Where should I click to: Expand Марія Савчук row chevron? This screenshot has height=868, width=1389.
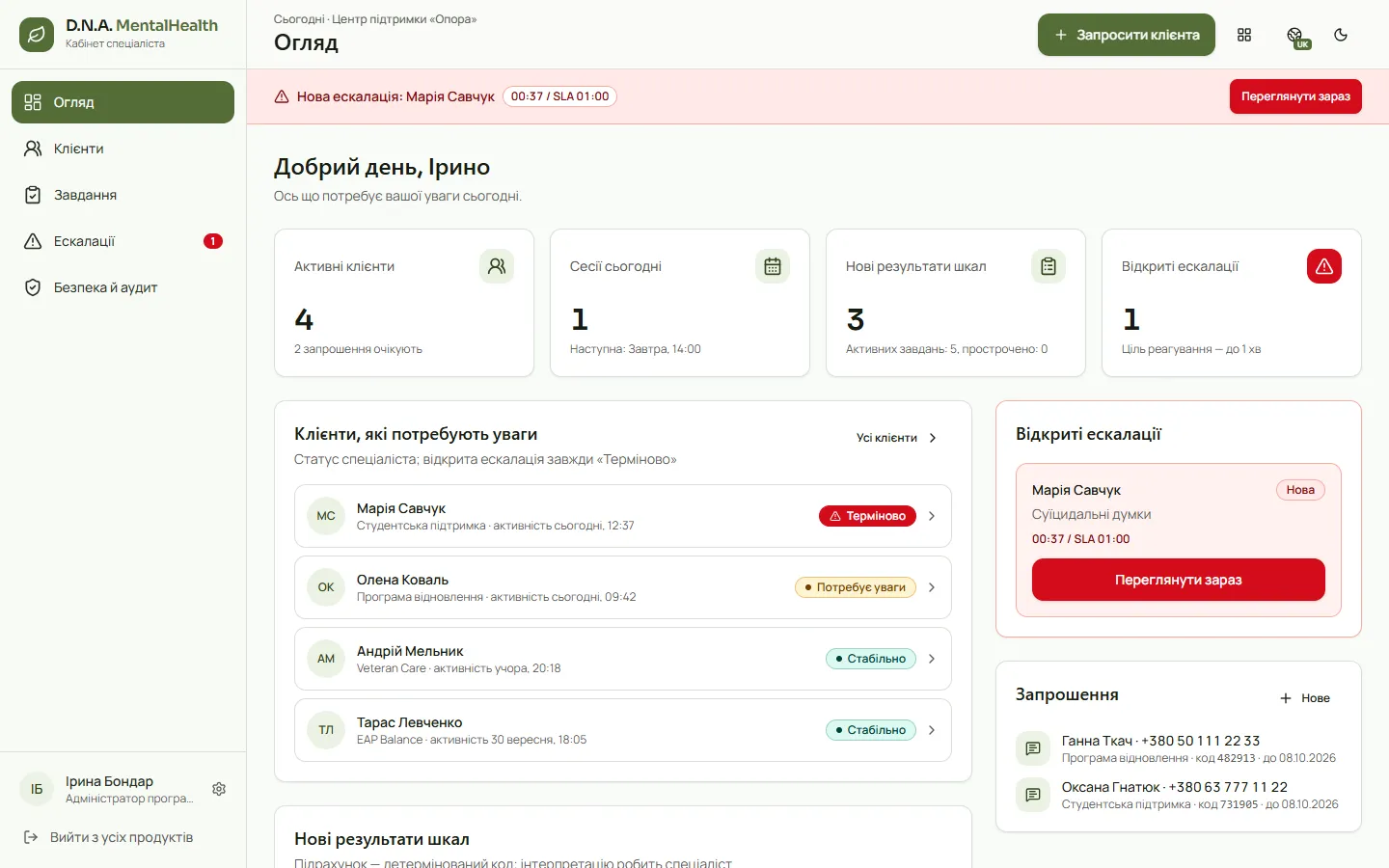932,516
